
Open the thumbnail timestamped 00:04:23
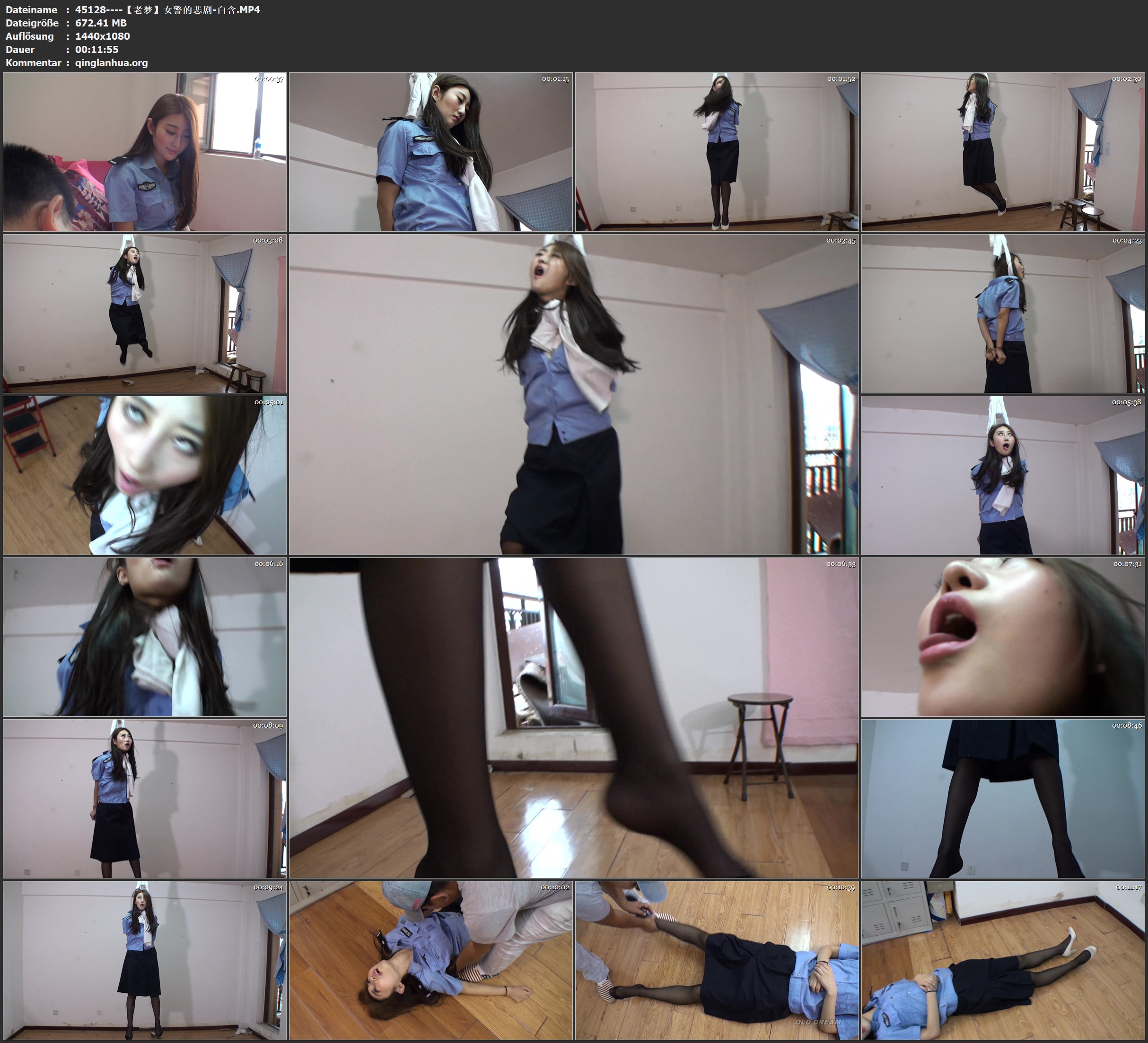pos(1002,313)
